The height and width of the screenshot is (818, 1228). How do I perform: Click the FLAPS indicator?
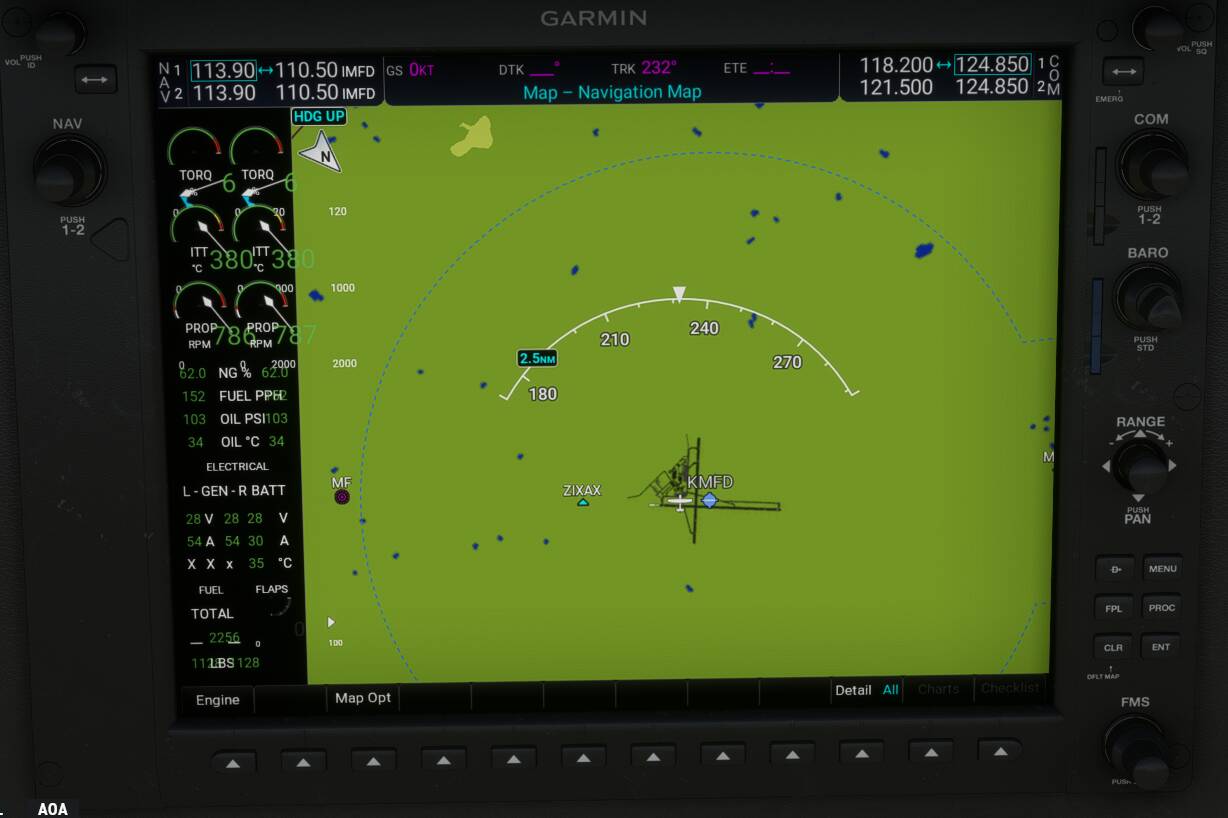pyautogui.click(x=274, y=601)
